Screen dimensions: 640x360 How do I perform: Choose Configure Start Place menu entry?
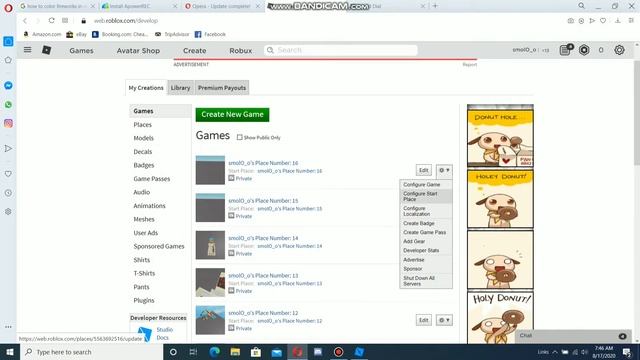tap(426, 196)
